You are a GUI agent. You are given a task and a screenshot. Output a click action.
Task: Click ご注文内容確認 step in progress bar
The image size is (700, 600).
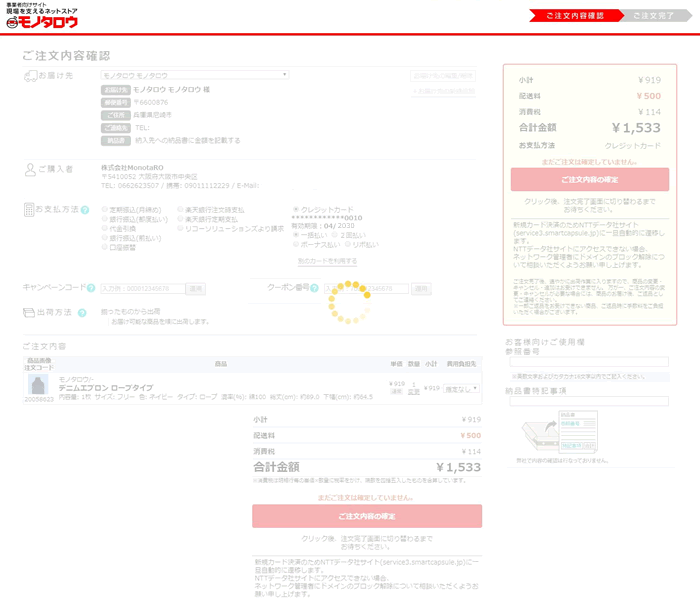(x=575, y=16)
